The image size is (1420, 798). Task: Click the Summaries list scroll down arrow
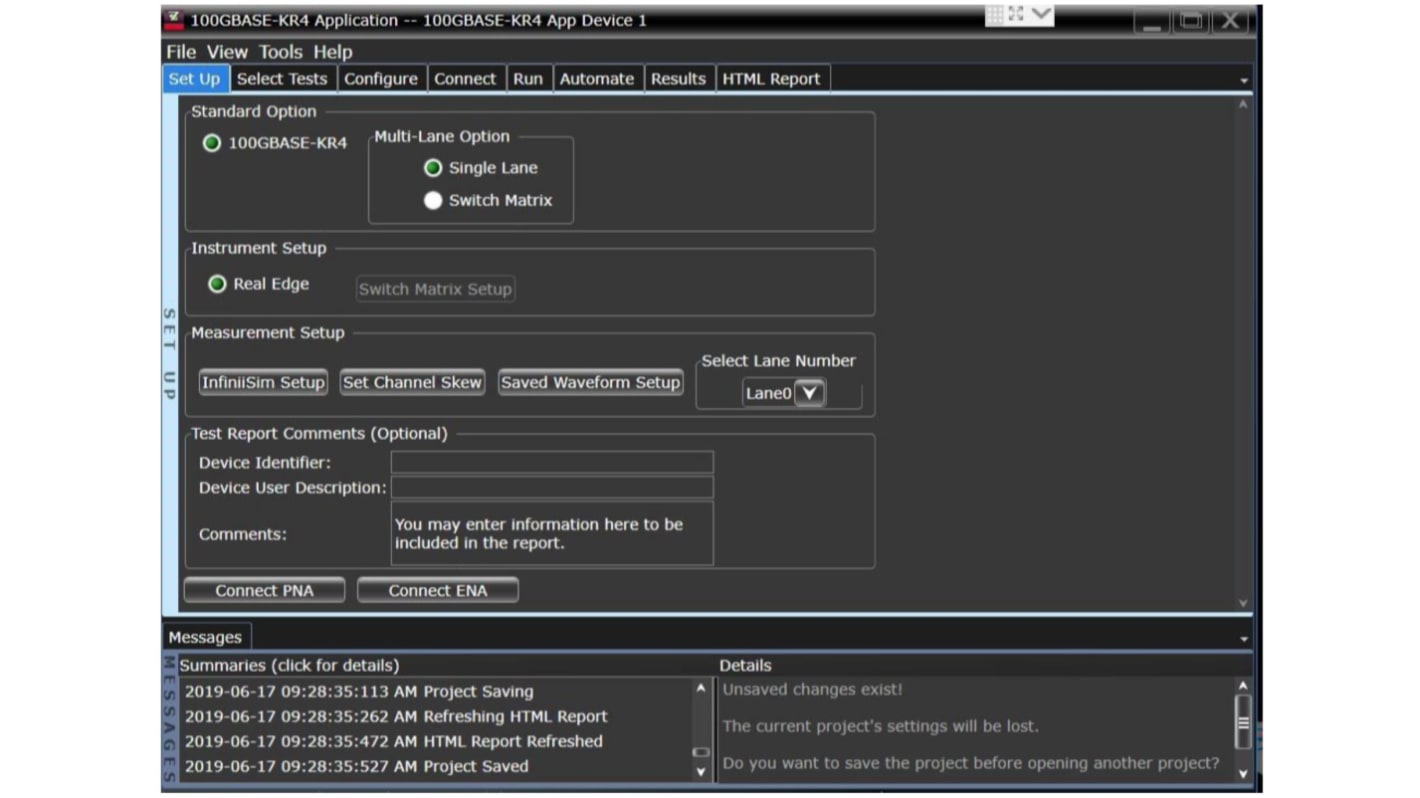[x=700, y=771]
